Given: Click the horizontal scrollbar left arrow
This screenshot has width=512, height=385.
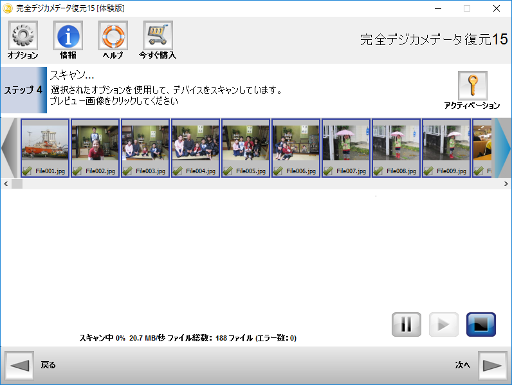Looking at the screenshot, I should pyautogui.click(x=6, y=184).
